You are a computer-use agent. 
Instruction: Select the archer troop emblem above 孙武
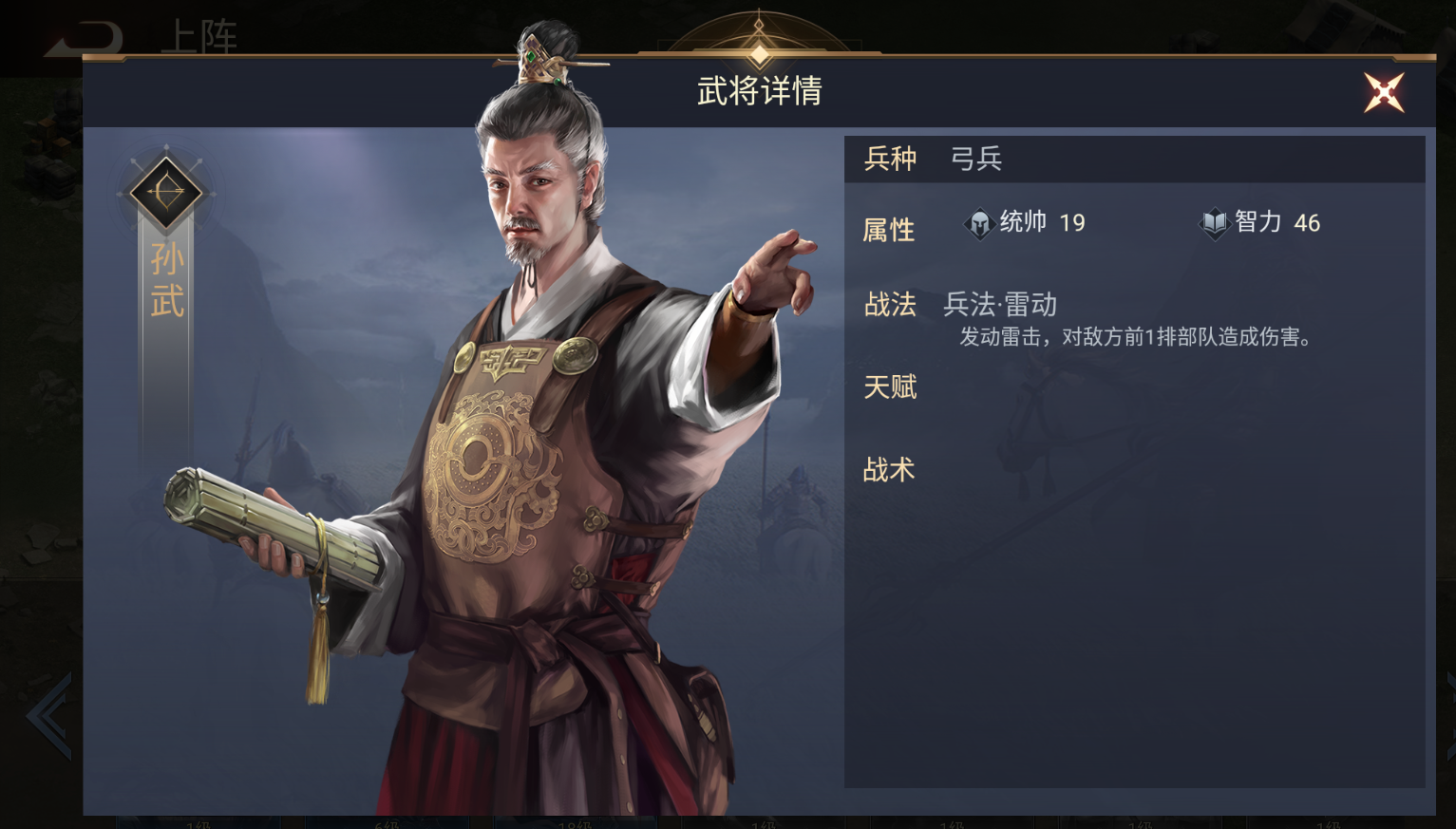coord(166,193)
